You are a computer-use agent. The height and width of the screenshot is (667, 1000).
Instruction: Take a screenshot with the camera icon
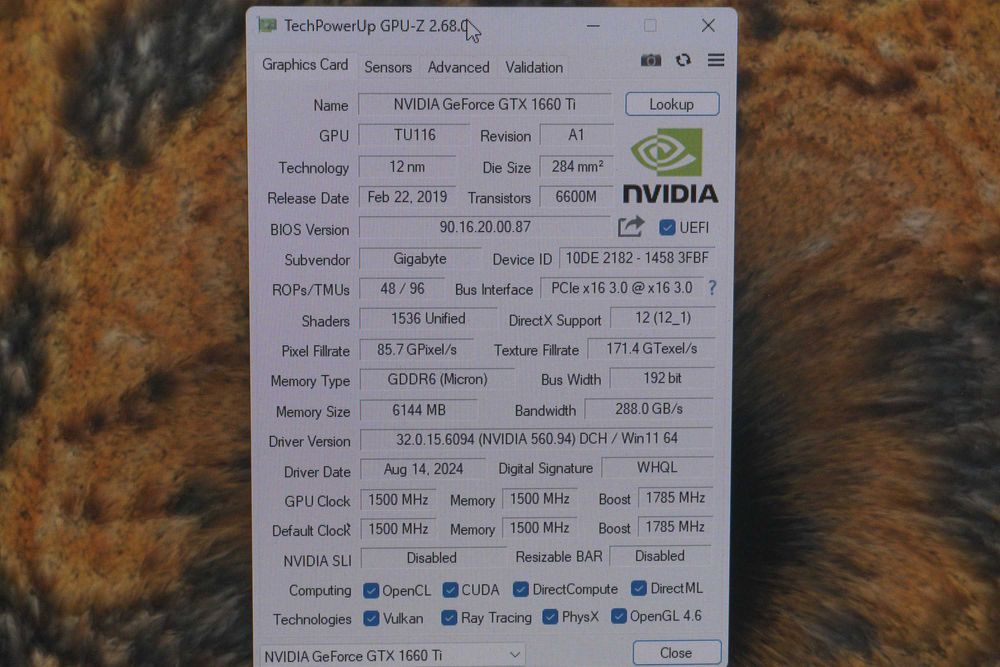click(651, 60)
